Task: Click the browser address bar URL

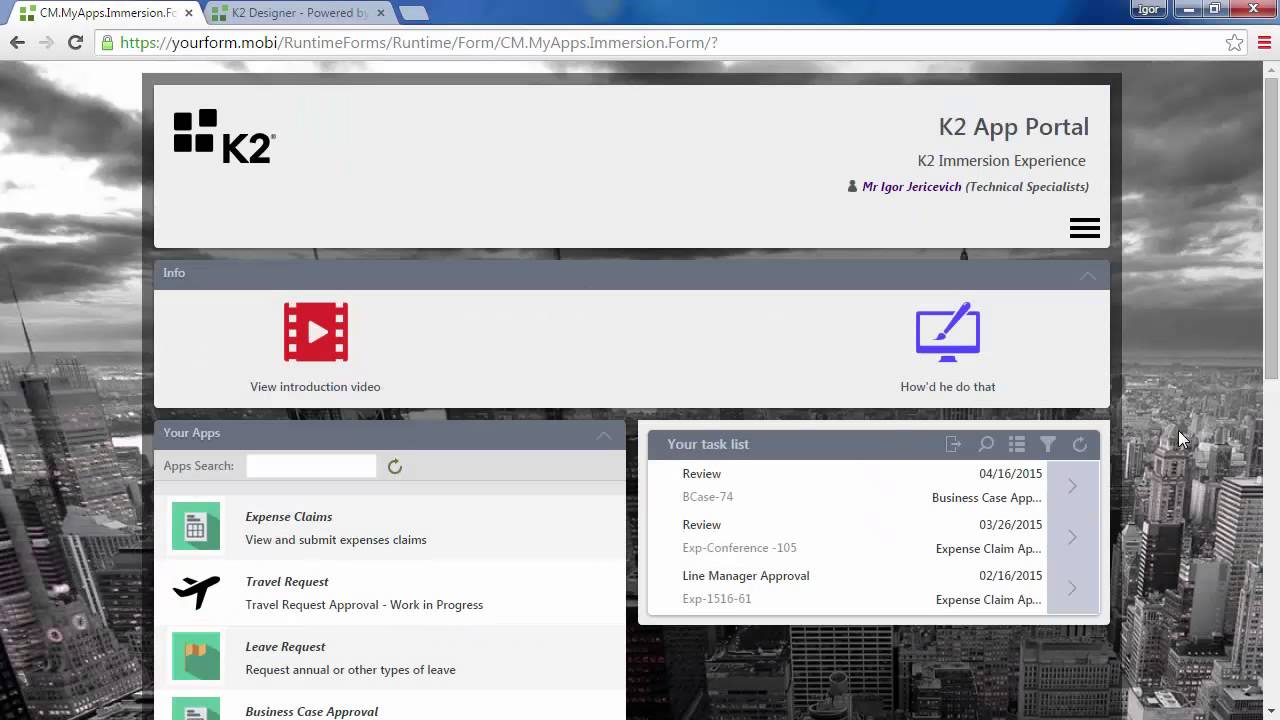Action: [418, 43]
